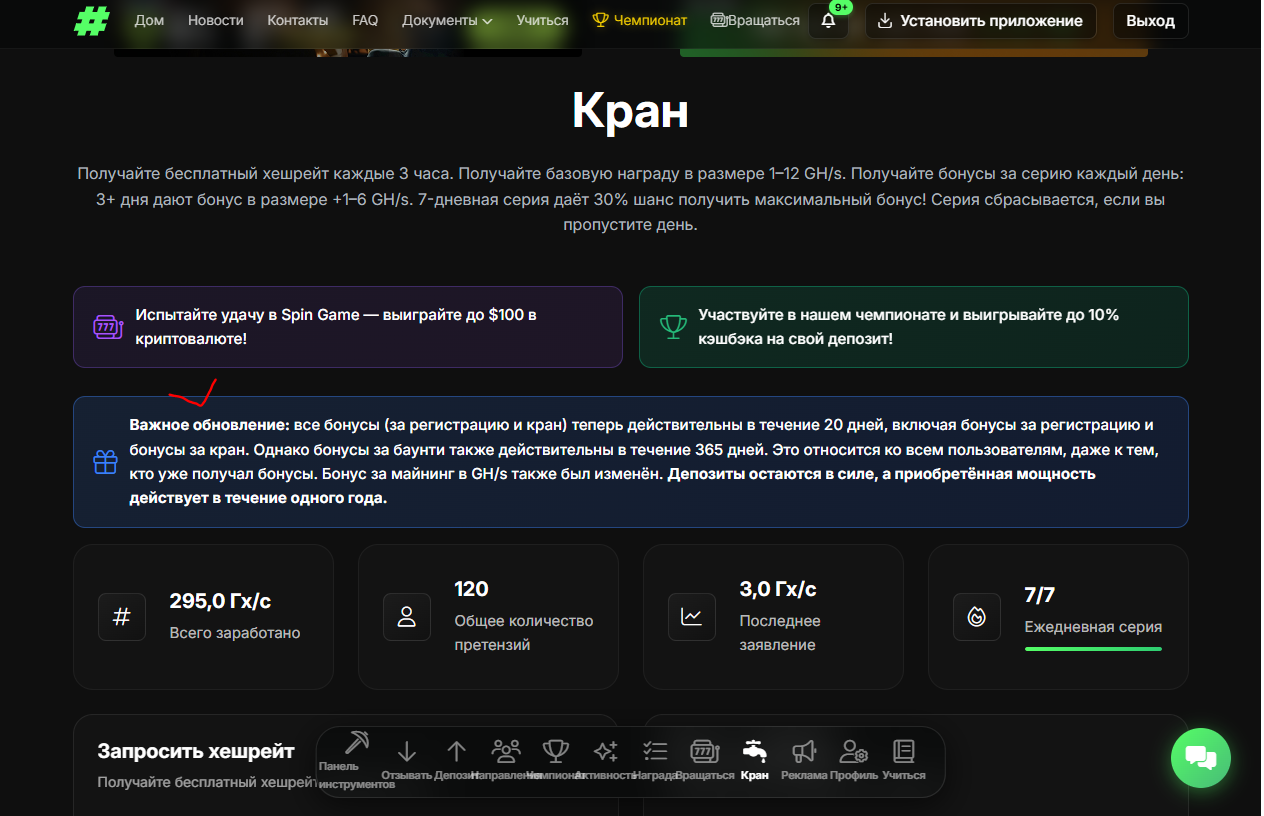Click the Установить приложение button
This screenshot has width=1264, height=816.
(980, 21)
